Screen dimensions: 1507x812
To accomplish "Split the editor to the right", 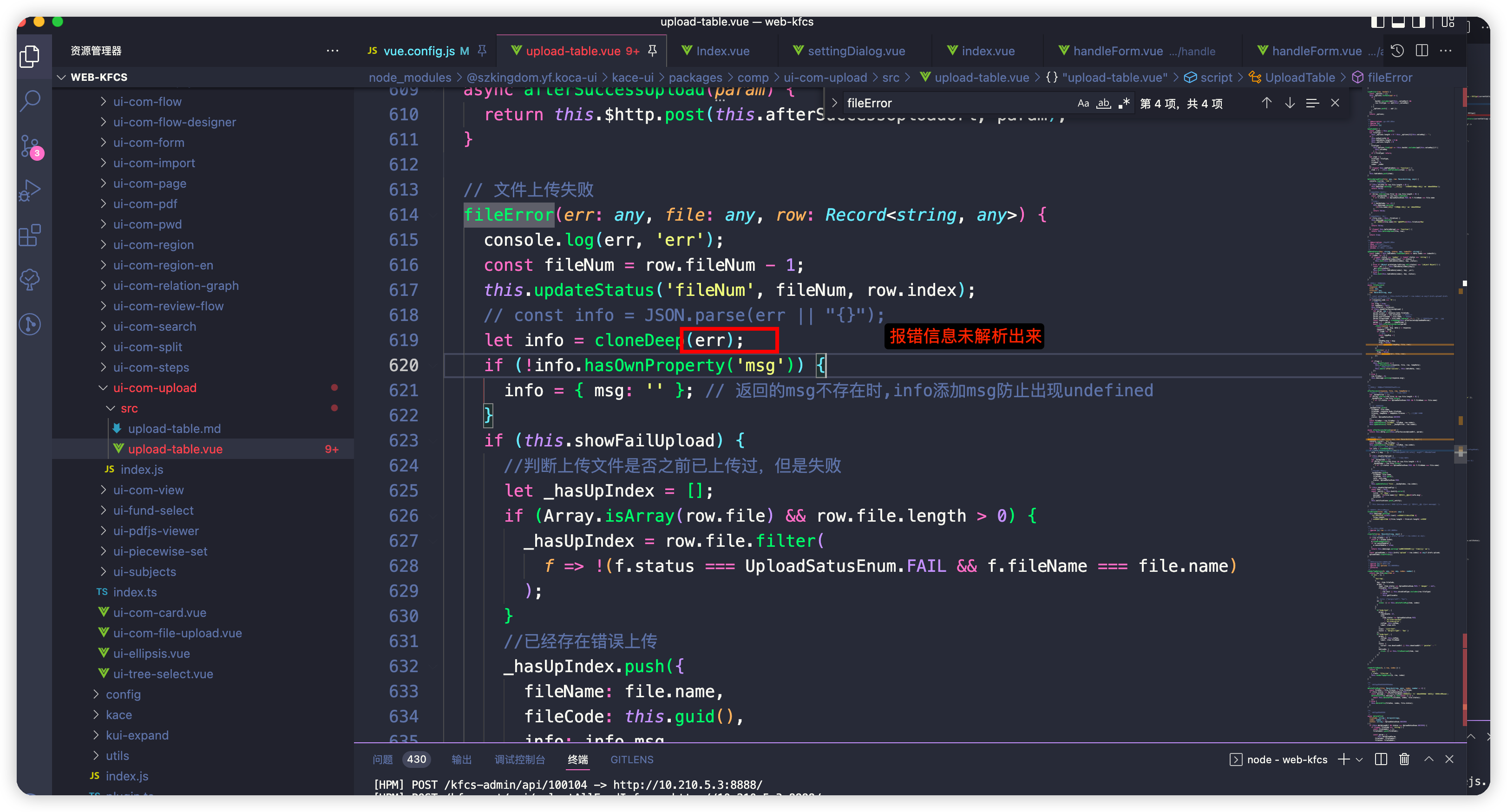I will point(1422,51).
